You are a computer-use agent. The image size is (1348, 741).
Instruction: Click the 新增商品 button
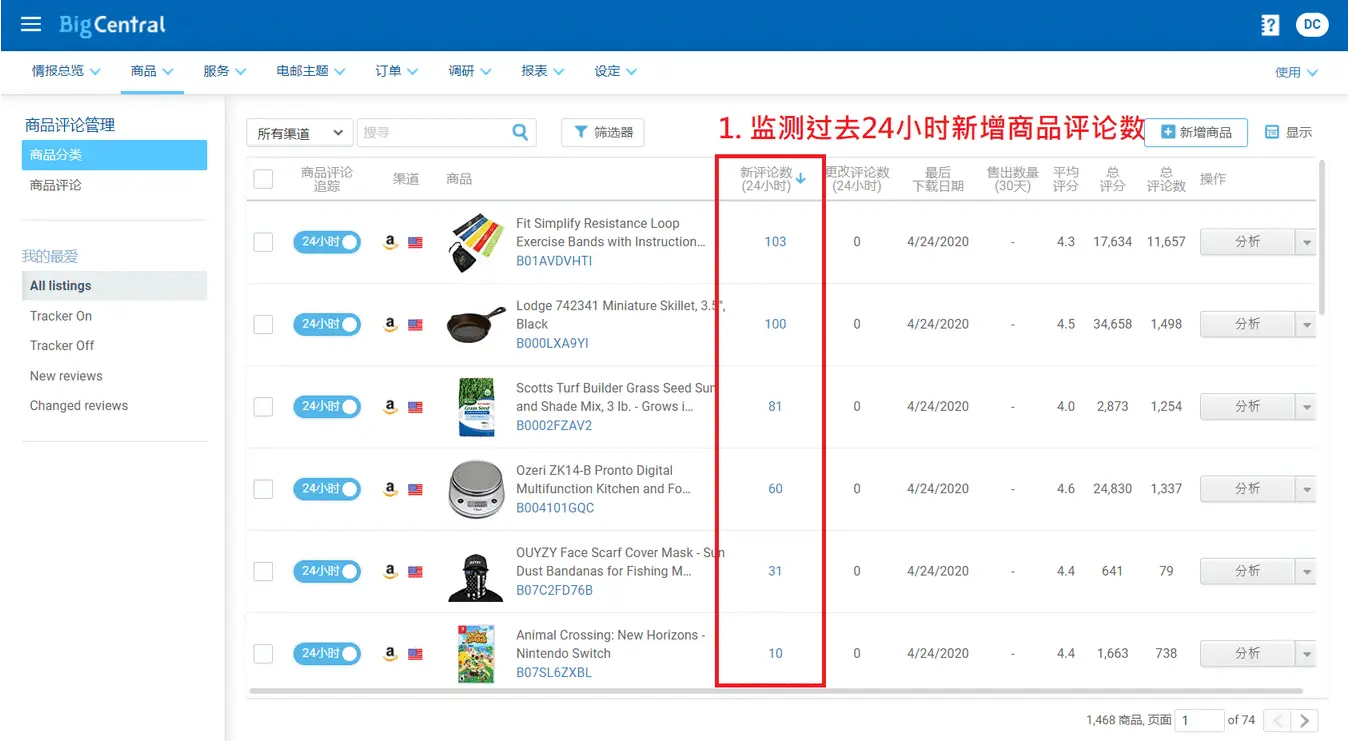point(1196,132)
